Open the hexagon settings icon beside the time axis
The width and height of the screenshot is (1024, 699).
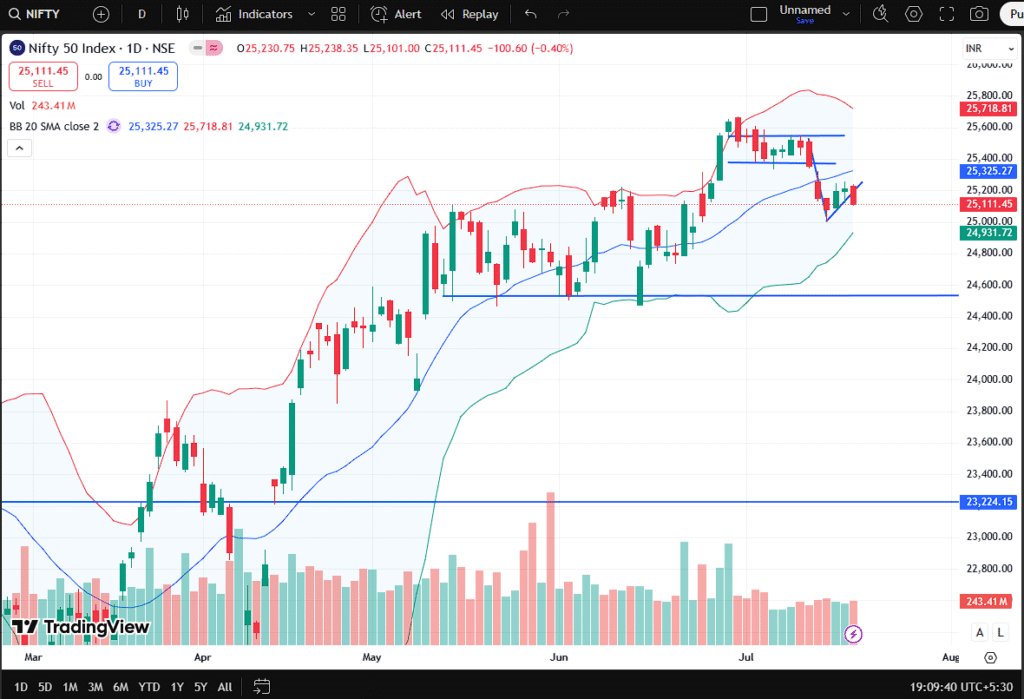(991, 658)
